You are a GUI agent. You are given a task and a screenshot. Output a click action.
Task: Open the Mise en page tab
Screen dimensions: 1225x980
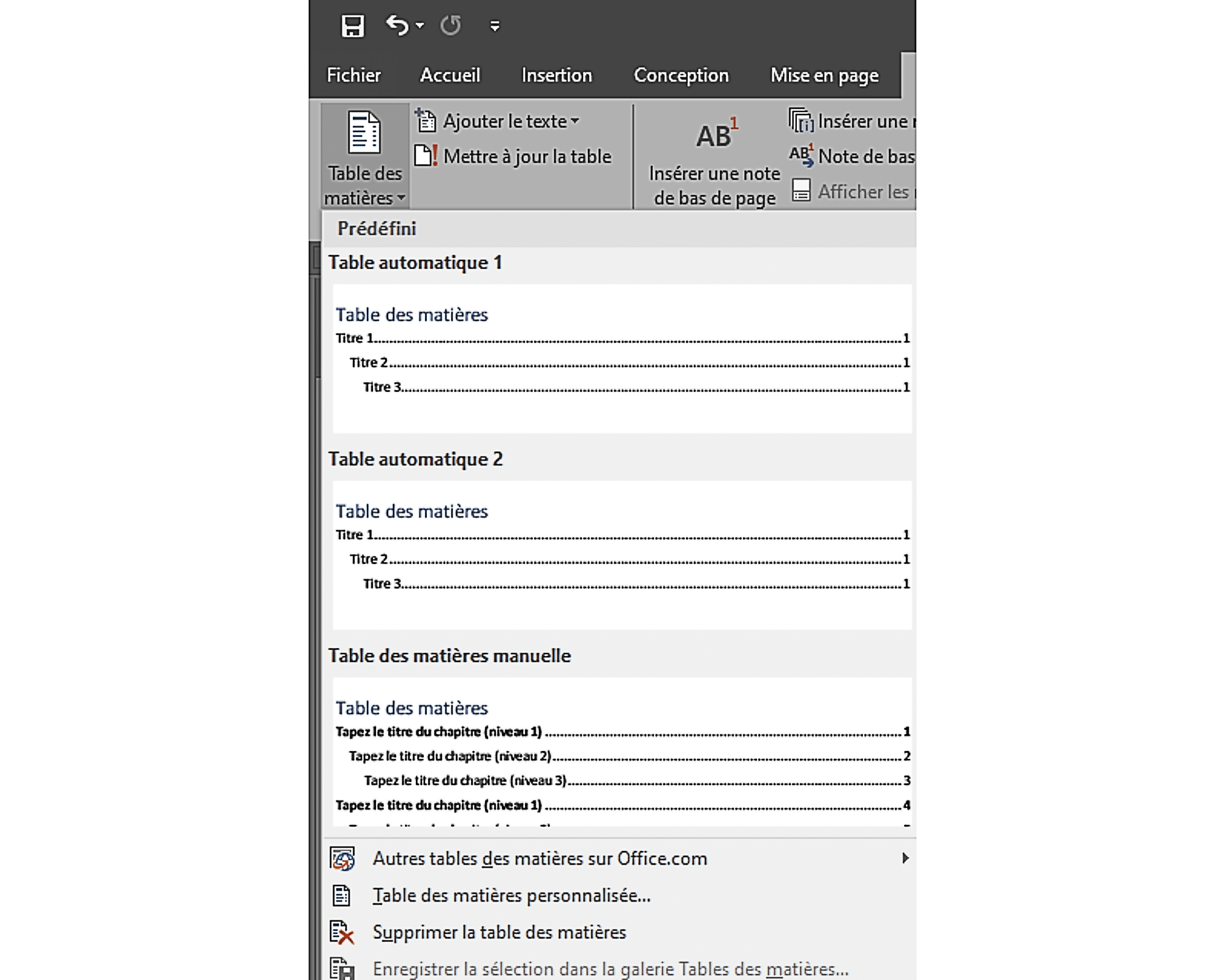824,75
